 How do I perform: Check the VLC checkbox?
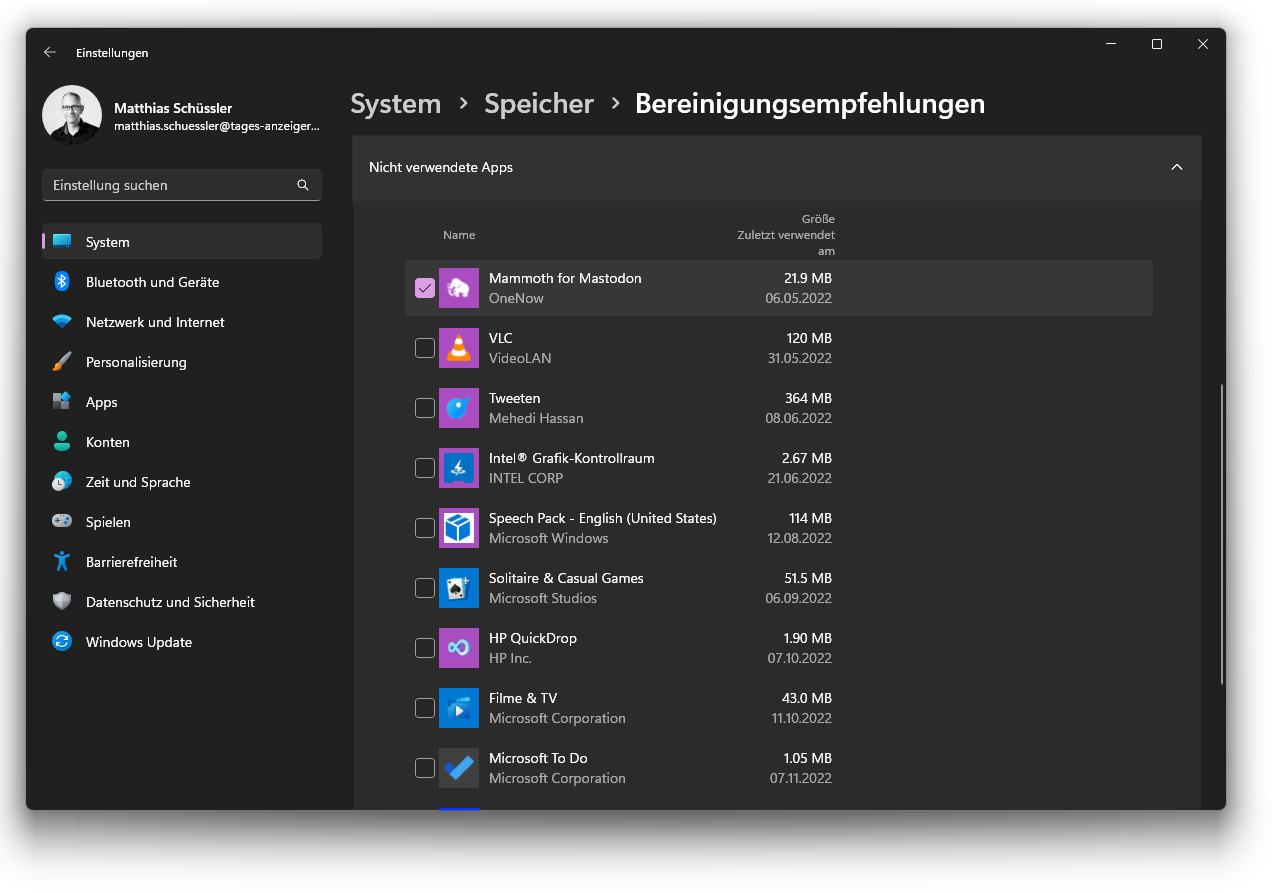pos(425,348)
